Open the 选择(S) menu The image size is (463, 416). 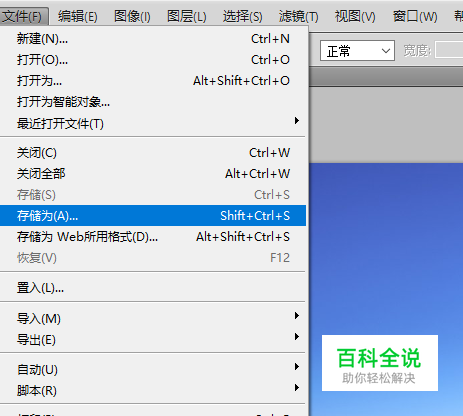pyautogui.click(x=242, y=16)
